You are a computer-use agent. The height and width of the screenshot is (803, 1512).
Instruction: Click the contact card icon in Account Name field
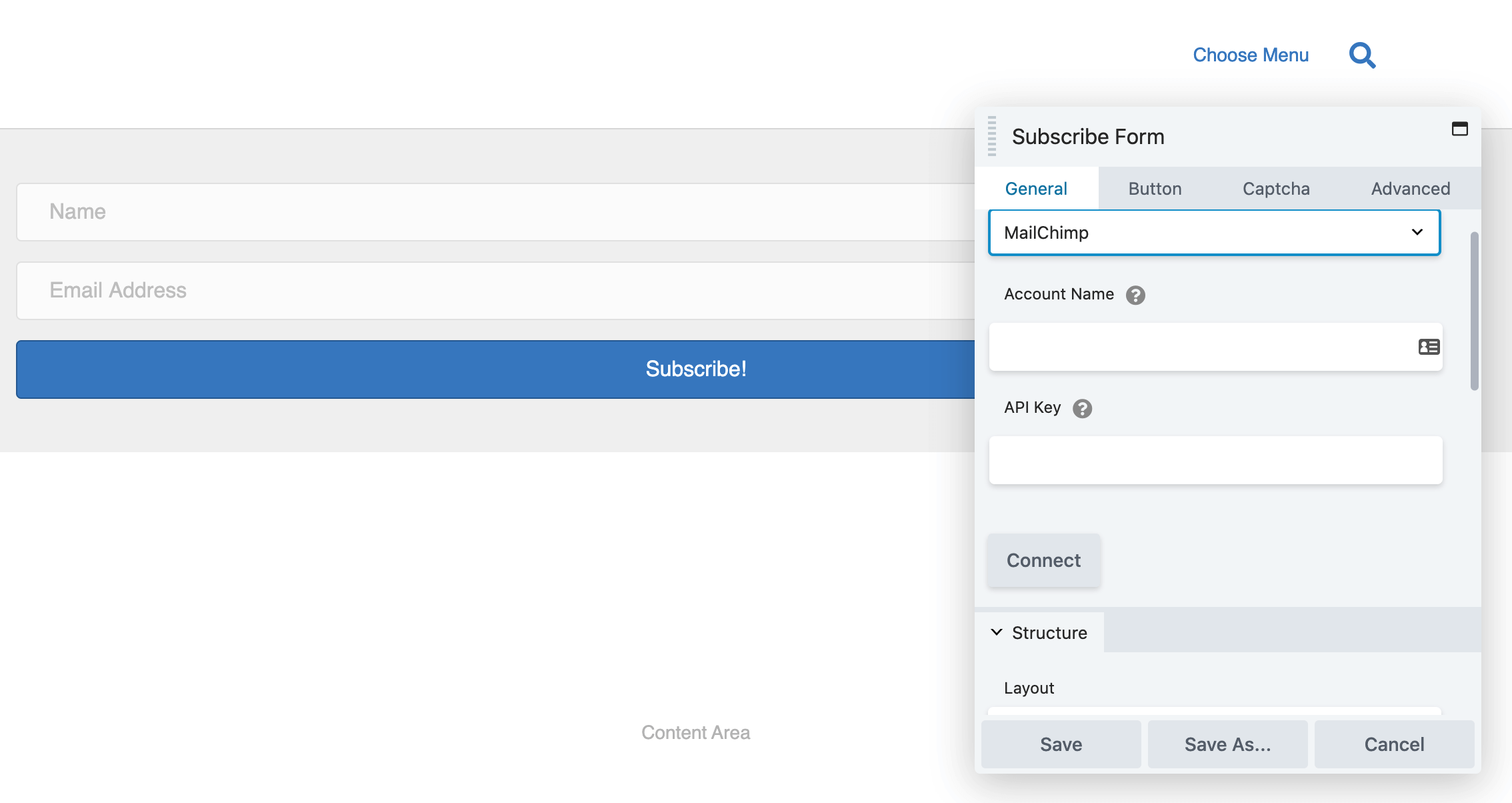[x=1429, y=347]
